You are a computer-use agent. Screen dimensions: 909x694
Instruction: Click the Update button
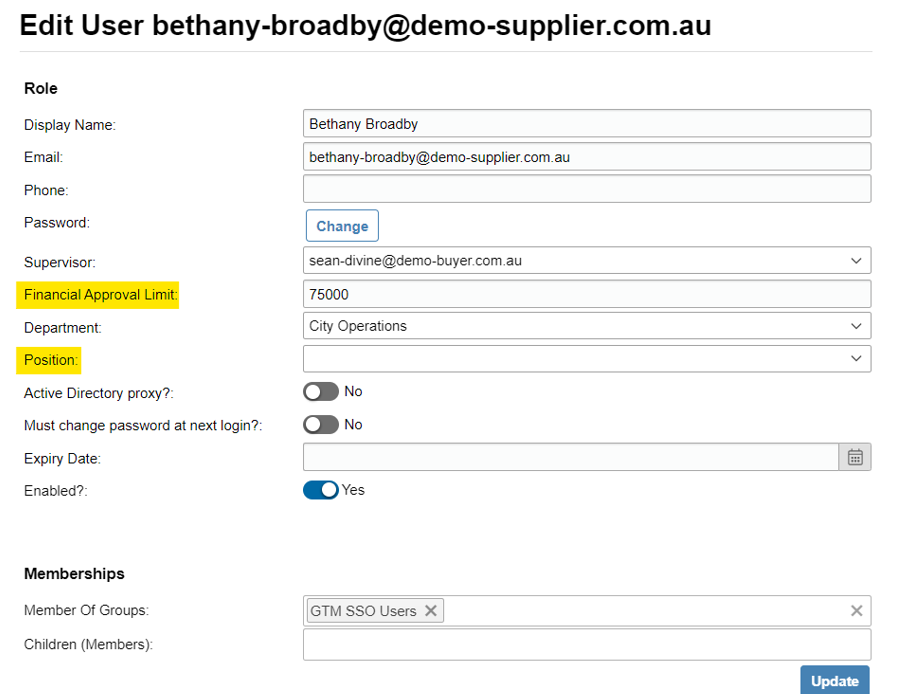pyautogui.click(x=835, y=680)
